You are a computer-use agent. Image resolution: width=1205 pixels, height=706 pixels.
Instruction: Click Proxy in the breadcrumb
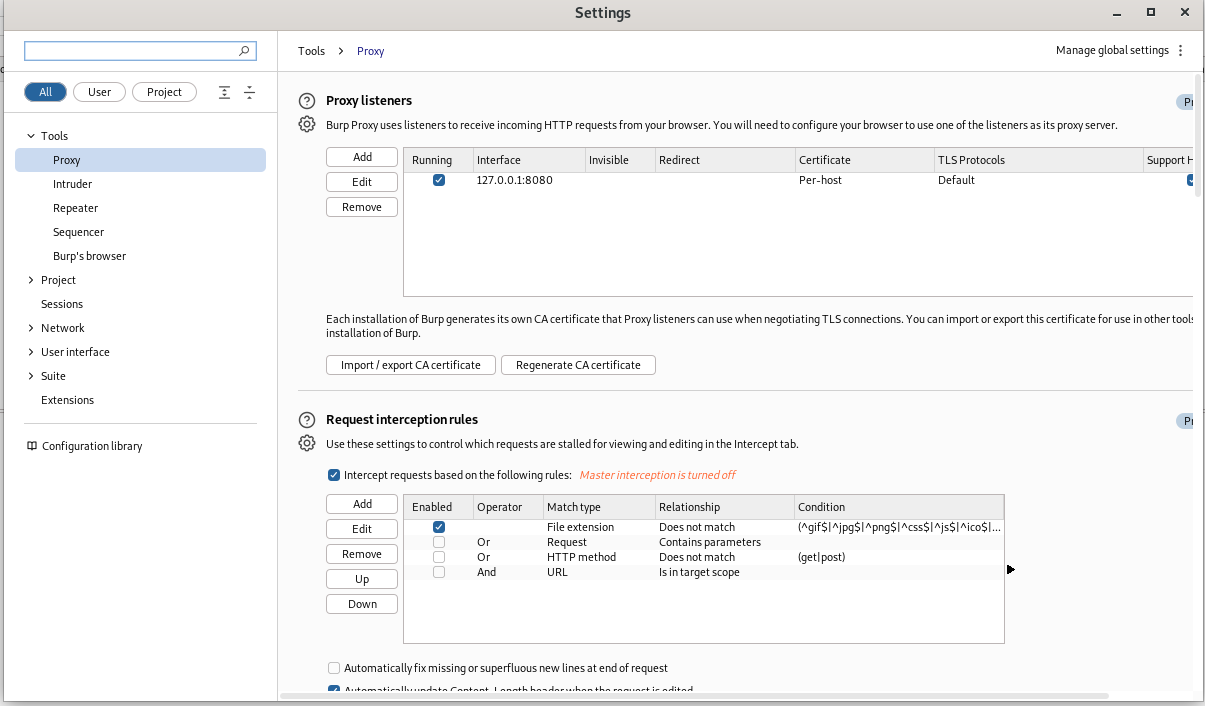[x=370, y=51]
